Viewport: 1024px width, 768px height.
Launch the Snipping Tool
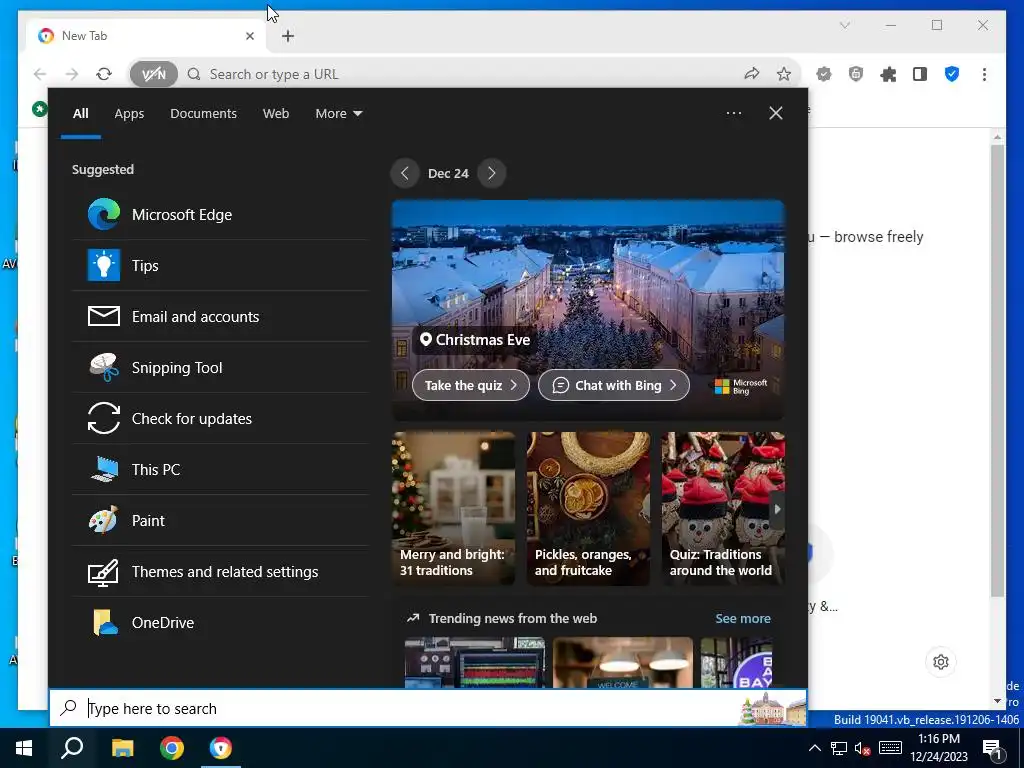220,368
